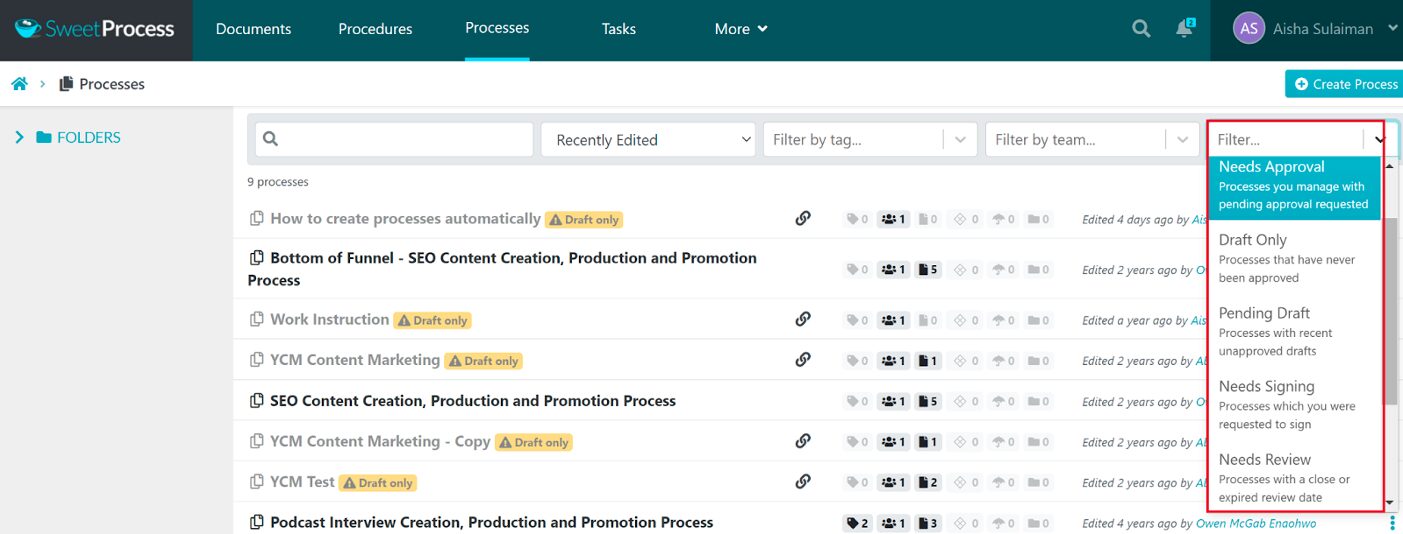
Task: Expand the FOLDERS tree
Action: point(19,138)
